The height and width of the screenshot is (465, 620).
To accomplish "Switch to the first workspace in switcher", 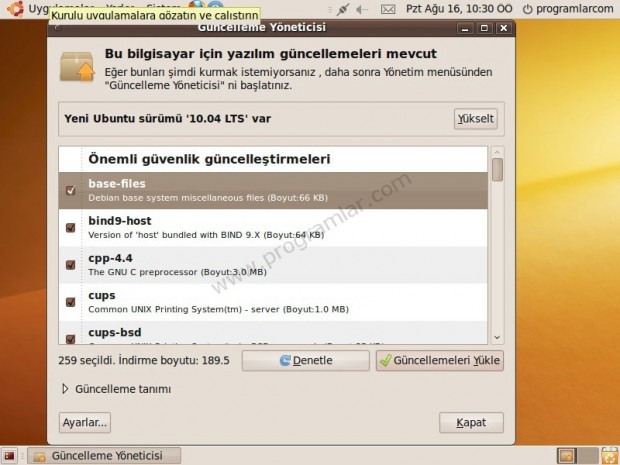I will click(566, 456).
